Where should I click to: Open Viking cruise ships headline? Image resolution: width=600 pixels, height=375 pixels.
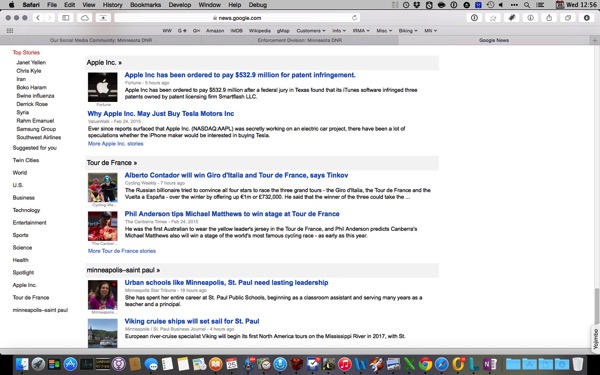tap(192, 321)
